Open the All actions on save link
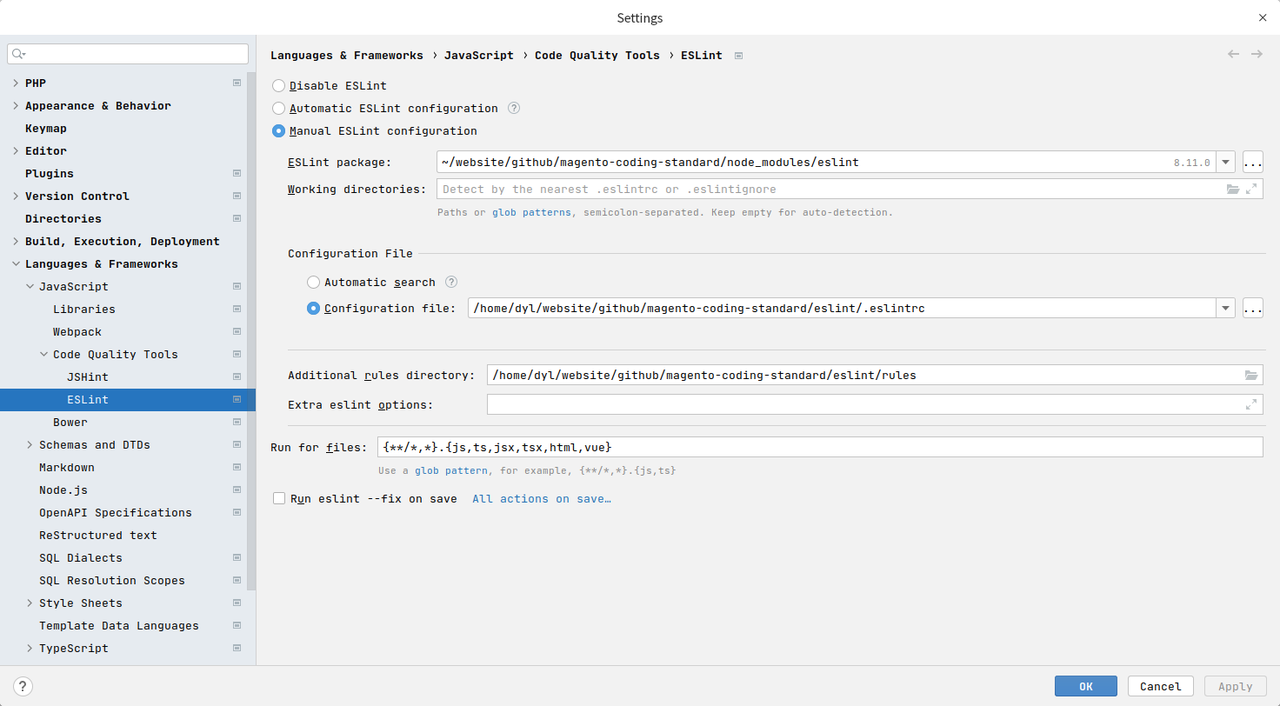 [541, 499]
